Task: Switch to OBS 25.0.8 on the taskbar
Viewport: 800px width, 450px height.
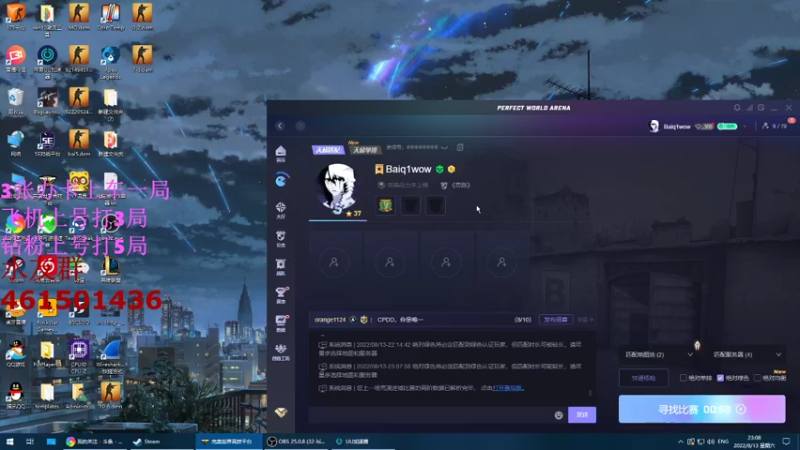Action: tap(296, 442)
